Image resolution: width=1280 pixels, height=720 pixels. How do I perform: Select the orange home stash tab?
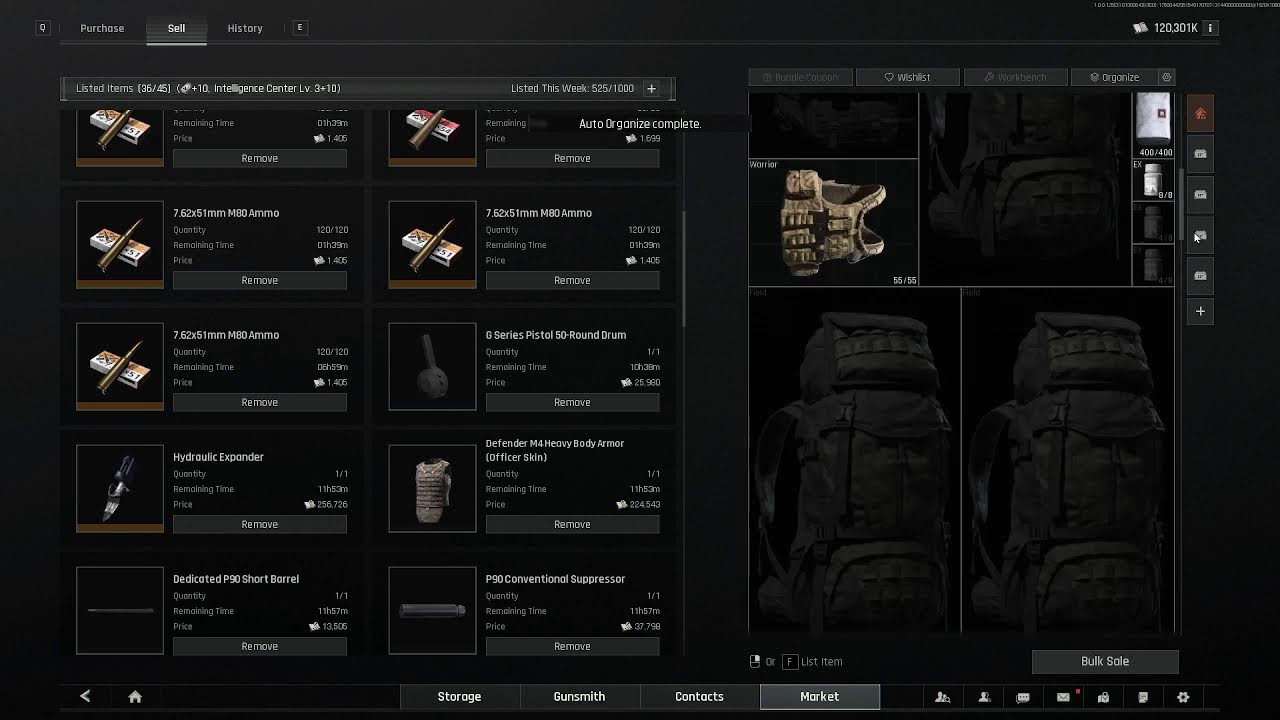pos(1200,113)
